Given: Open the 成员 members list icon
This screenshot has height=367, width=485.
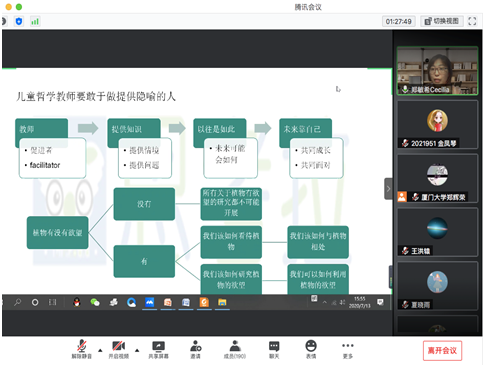Looking at the screenshot, I should (x=235, y=349).
